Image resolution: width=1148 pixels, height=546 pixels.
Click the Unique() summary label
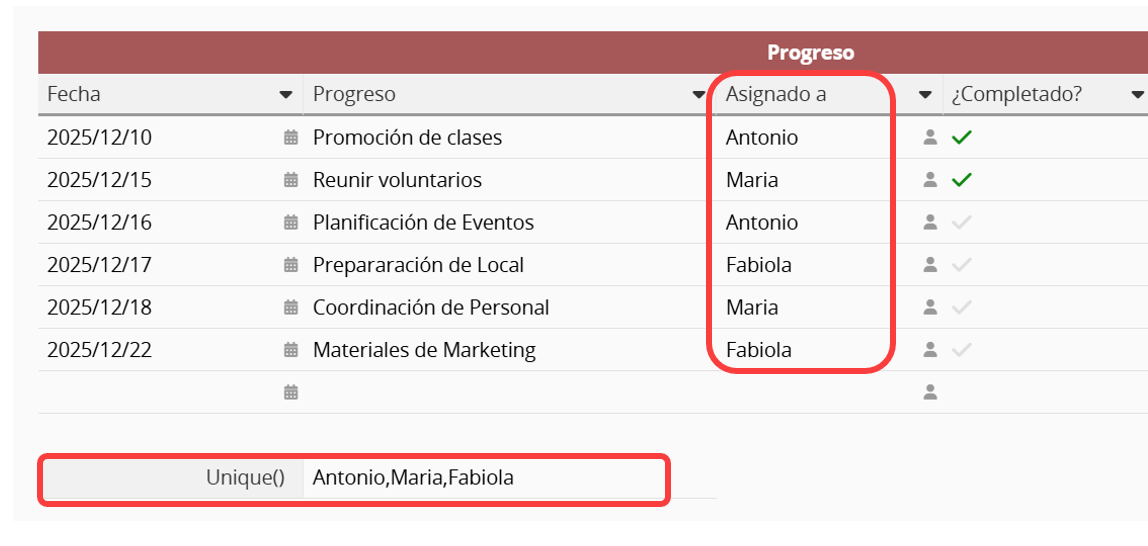(245, 478)
